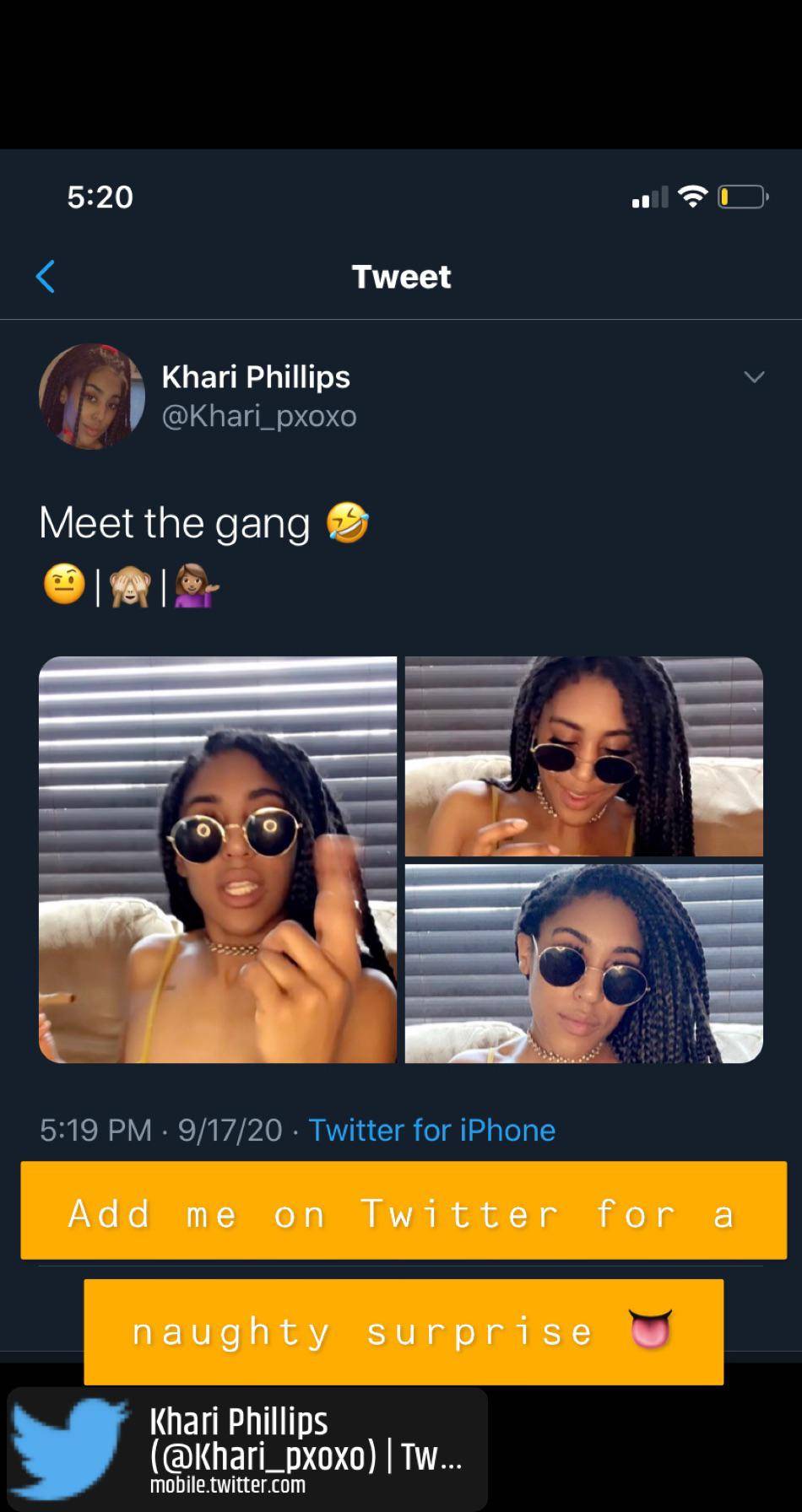Open the mobile.twitter.com link preview card
Image resolution: width=802 pixels, height=1512 pixels.
[247, 1450]
